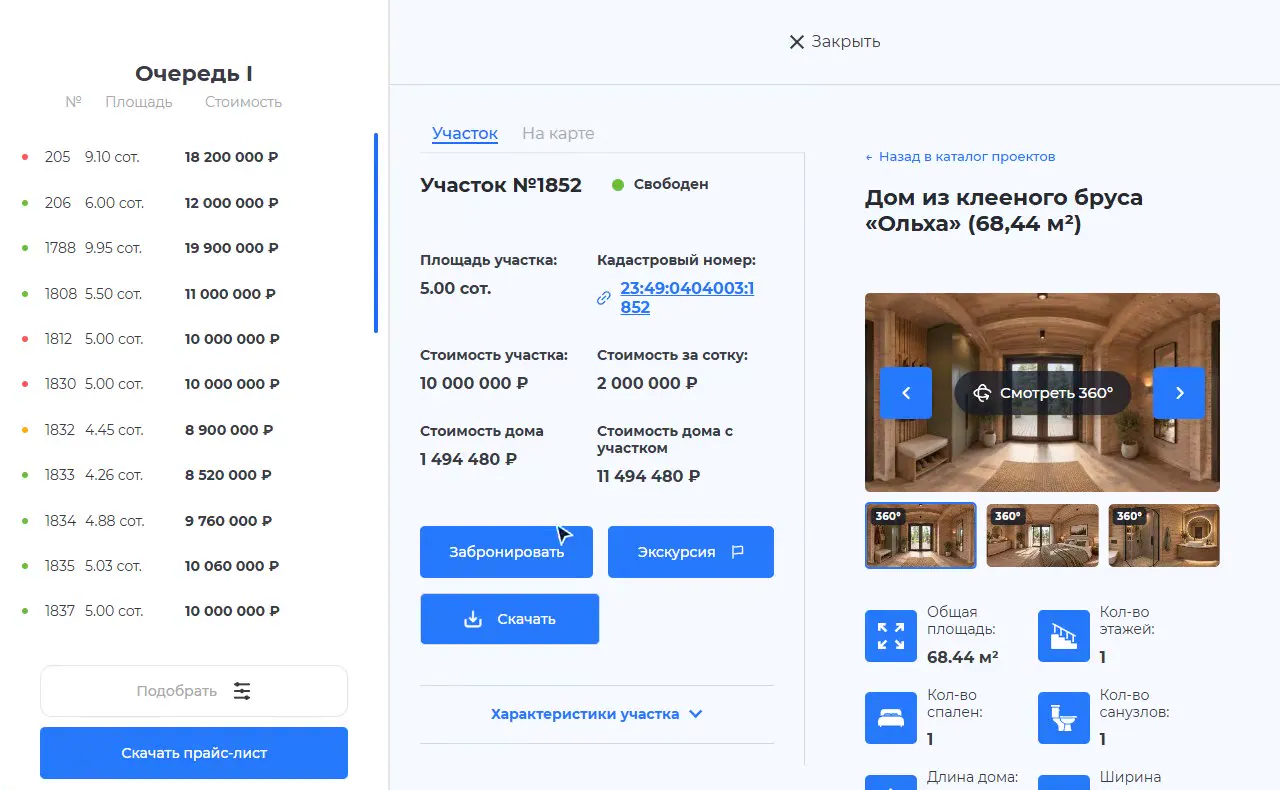Image resolution: width=1280 pixels, height=790 pixels.
Task: Click the bed icon for bedrooms count
Action: [x=891, y=718]
